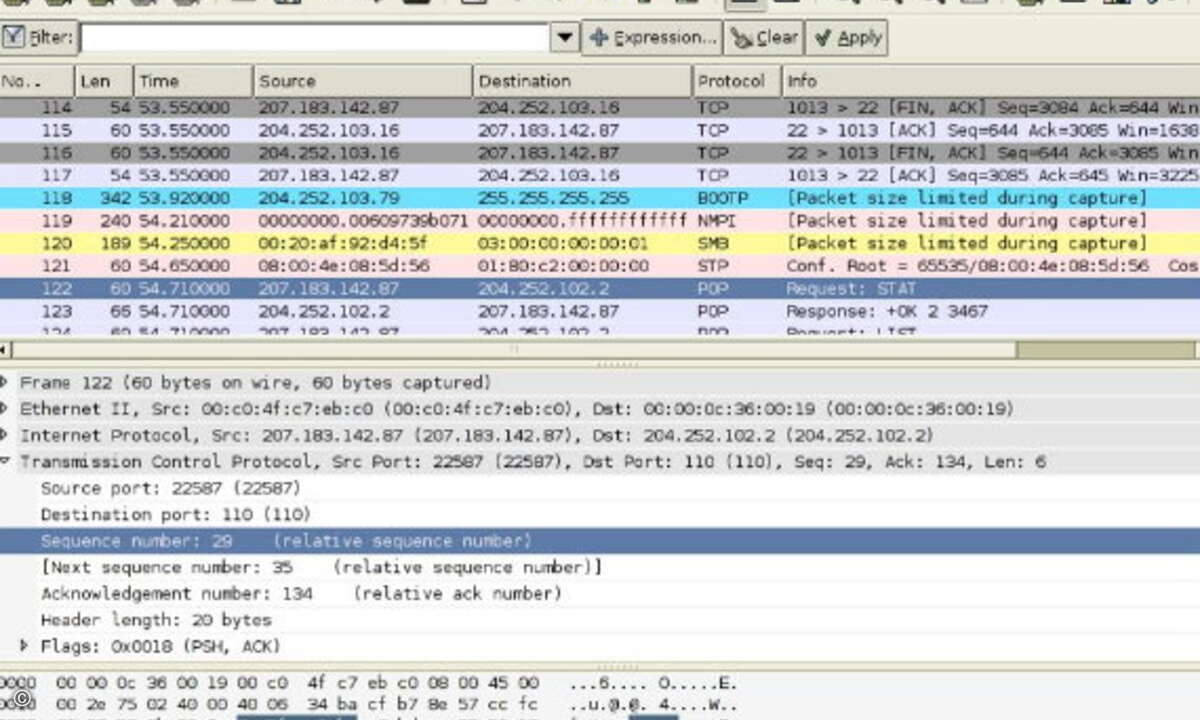Select the Transmission Control Protocol row

click(x=600, y=462)
